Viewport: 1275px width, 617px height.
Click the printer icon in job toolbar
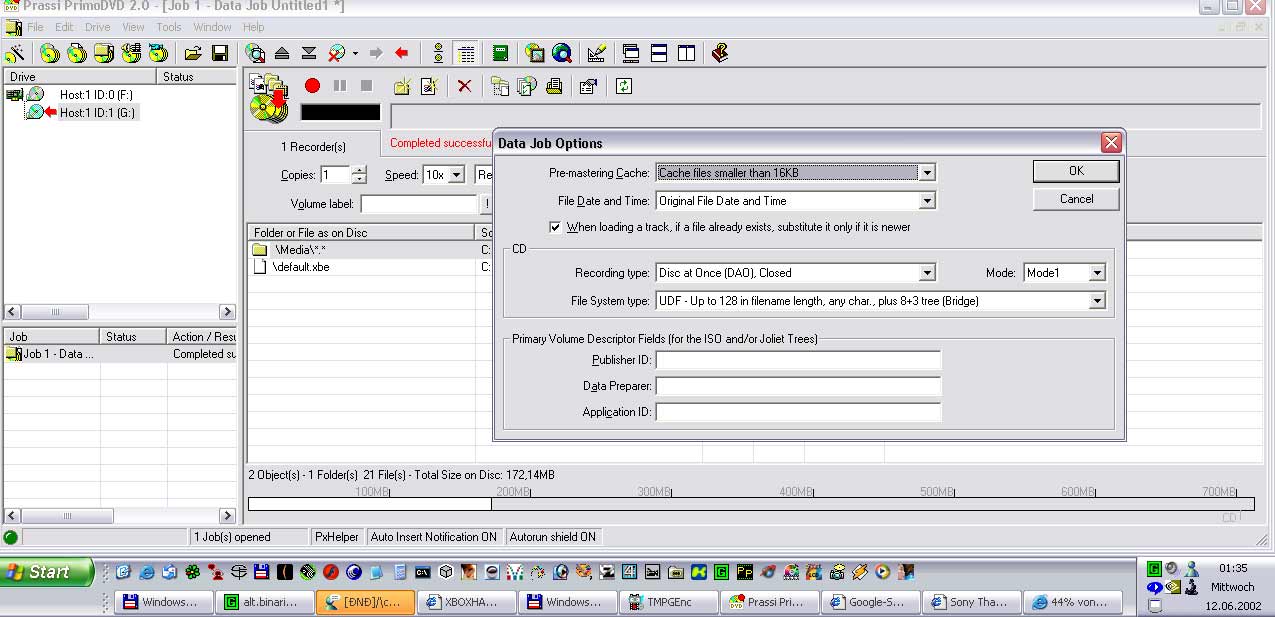pyautogui.click(x=554, y=86)
